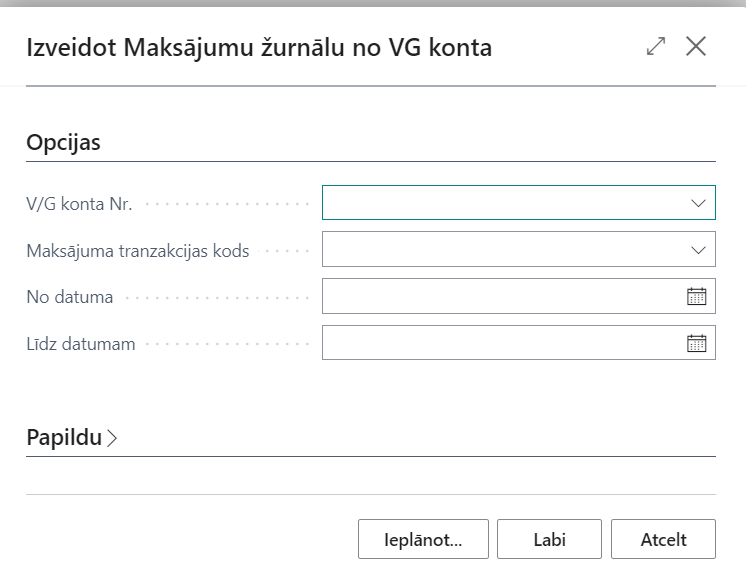The height and width of the screenshot is (581, 746).
Task: Click inside the Līdz datumam date field
Action: tap(500, 343)
